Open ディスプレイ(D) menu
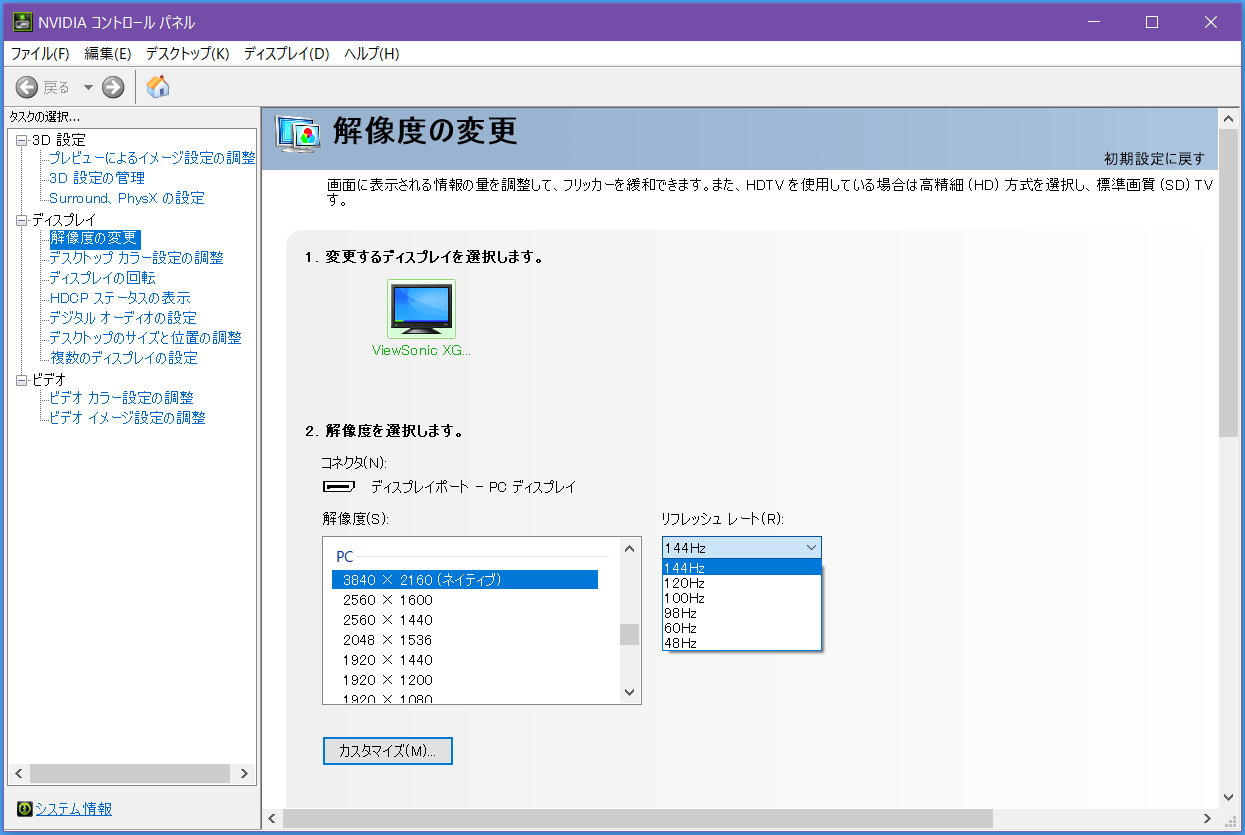The height and width of the screenshot is (835, 1245). (x=287, y=54)
